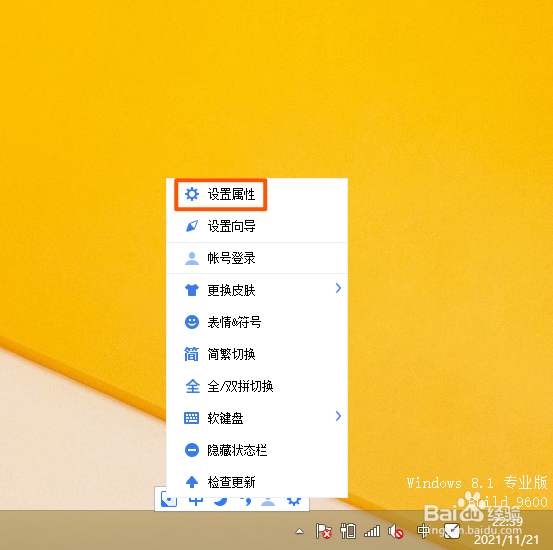Screen dimensions: 553x550
Task: Click the smiley icon for 表情&符号
Action: pos(192,322)
